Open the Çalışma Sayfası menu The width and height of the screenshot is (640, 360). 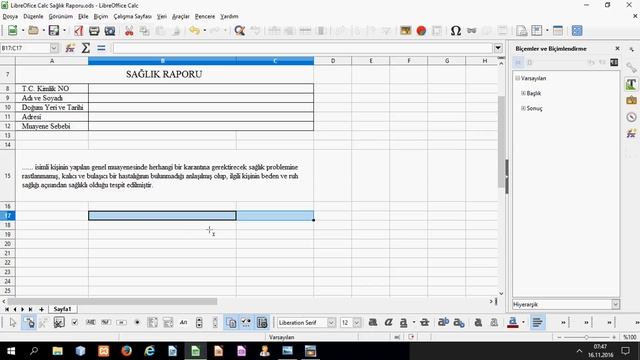click(x=132, y=16)
